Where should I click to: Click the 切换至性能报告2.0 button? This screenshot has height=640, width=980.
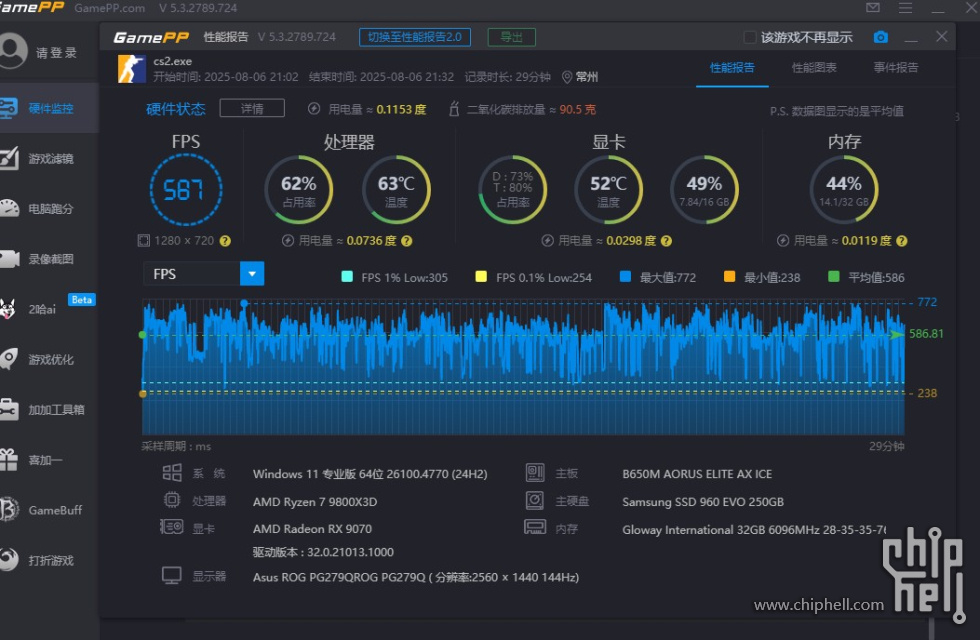point(415,37)
